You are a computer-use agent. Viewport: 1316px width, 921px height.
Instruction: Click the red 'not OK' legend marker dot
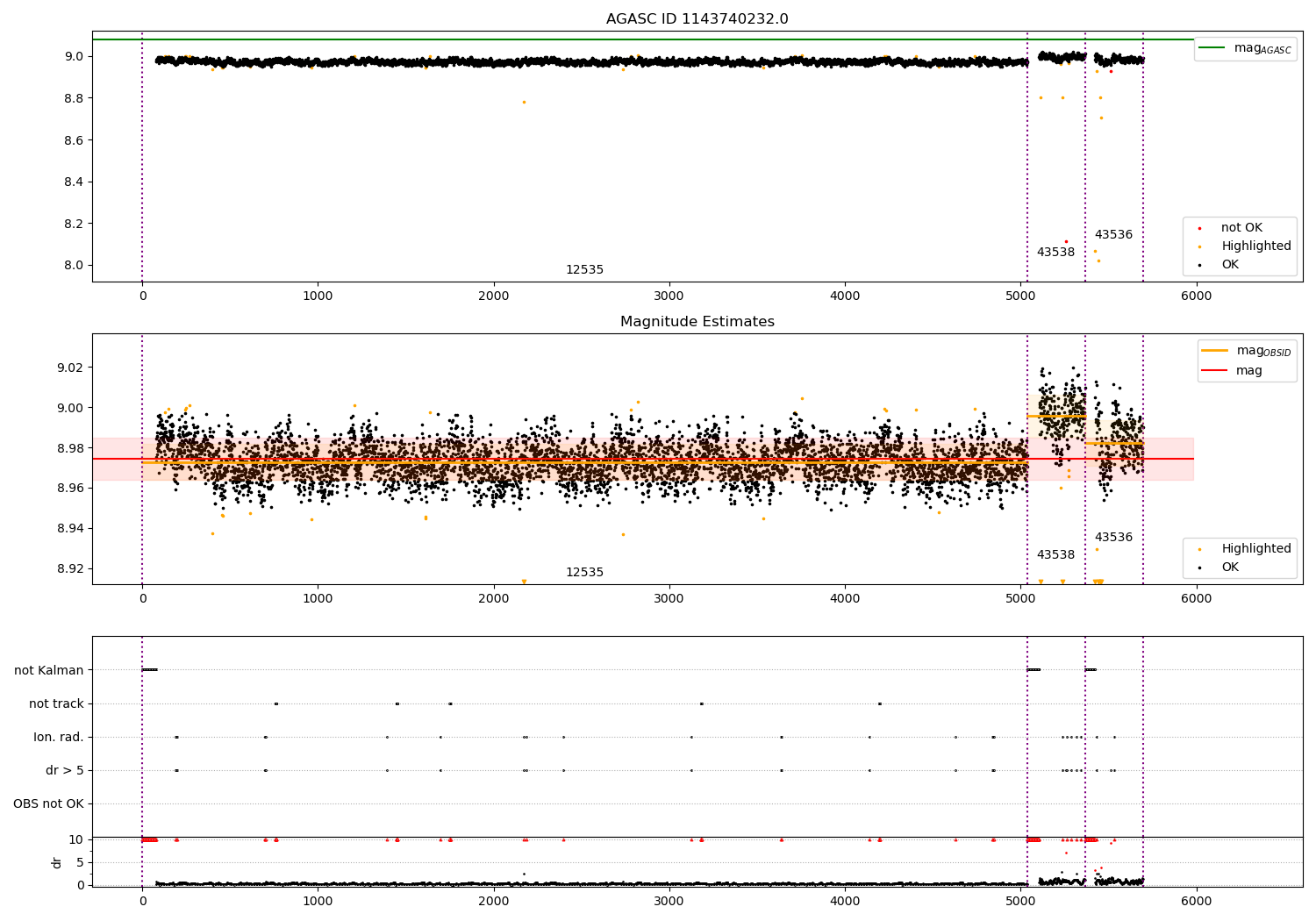[x=1199, y=228]
